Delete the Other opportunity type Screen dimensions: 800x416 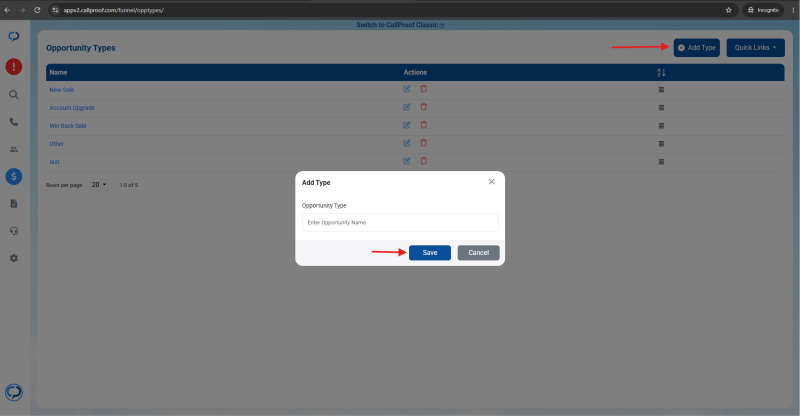pyautogui.click(x=423, y=143)
